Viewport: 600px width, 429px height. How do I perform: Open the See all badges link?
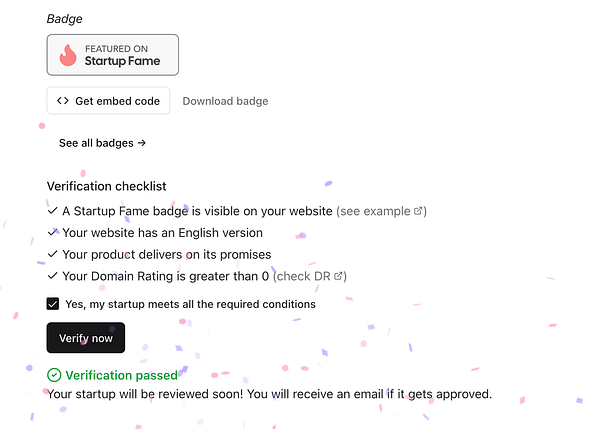pos(103,143)
